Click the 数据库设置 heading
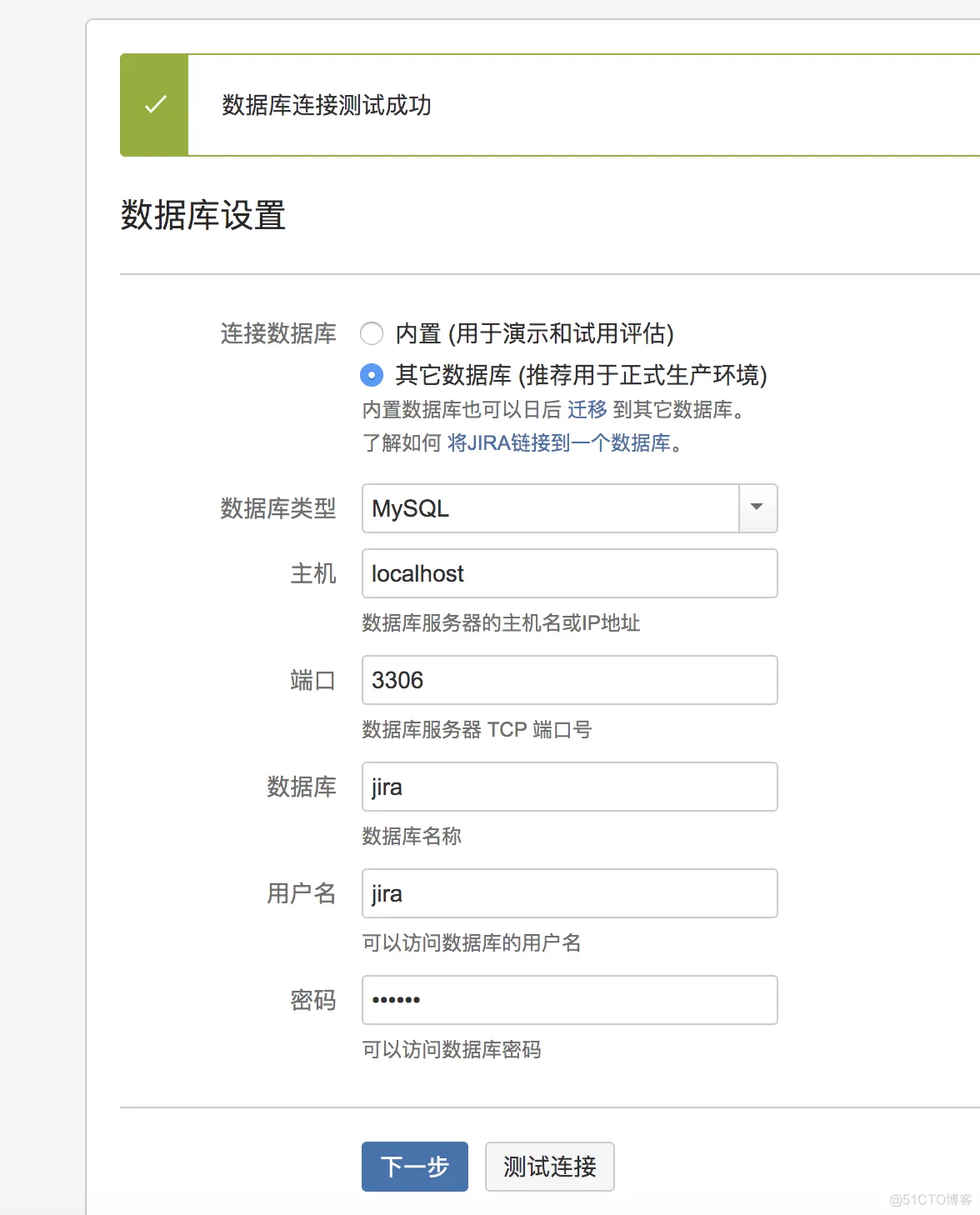Image resolution: width=980 pixels, height=1215 pixels. coord(203,215)
